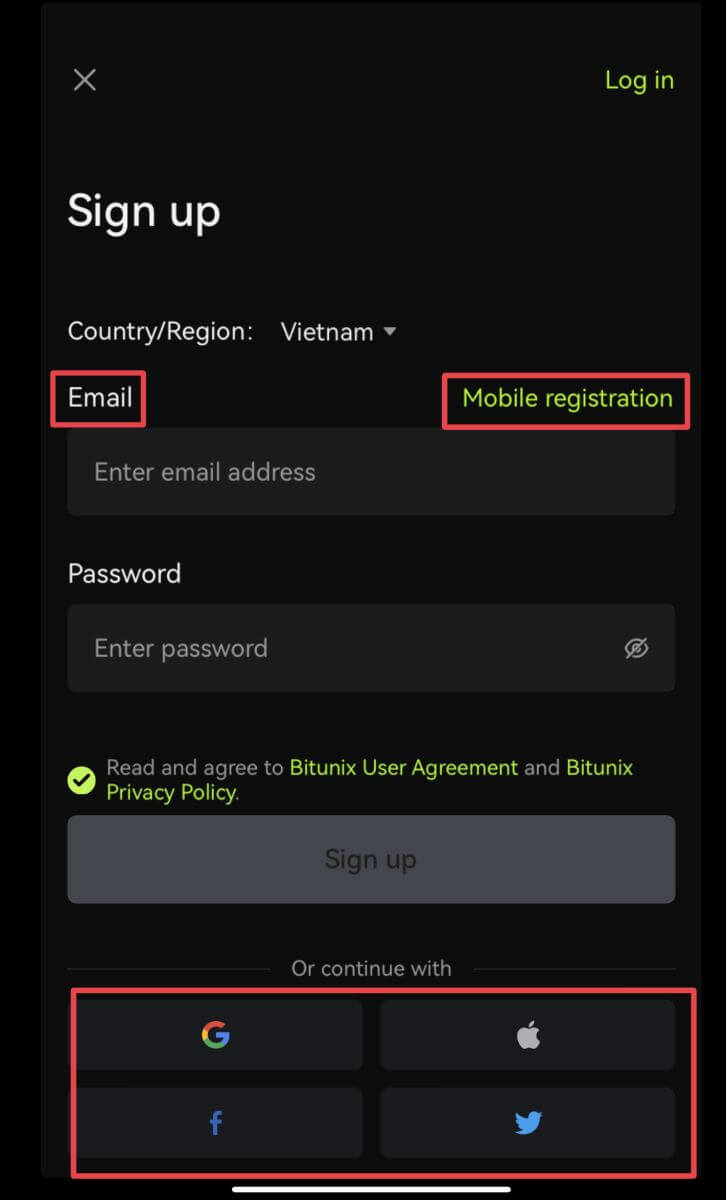Viewport: 726px width, 1200px height.
Task: Sign up using the Apple icon
Action: pos(527,1035)
